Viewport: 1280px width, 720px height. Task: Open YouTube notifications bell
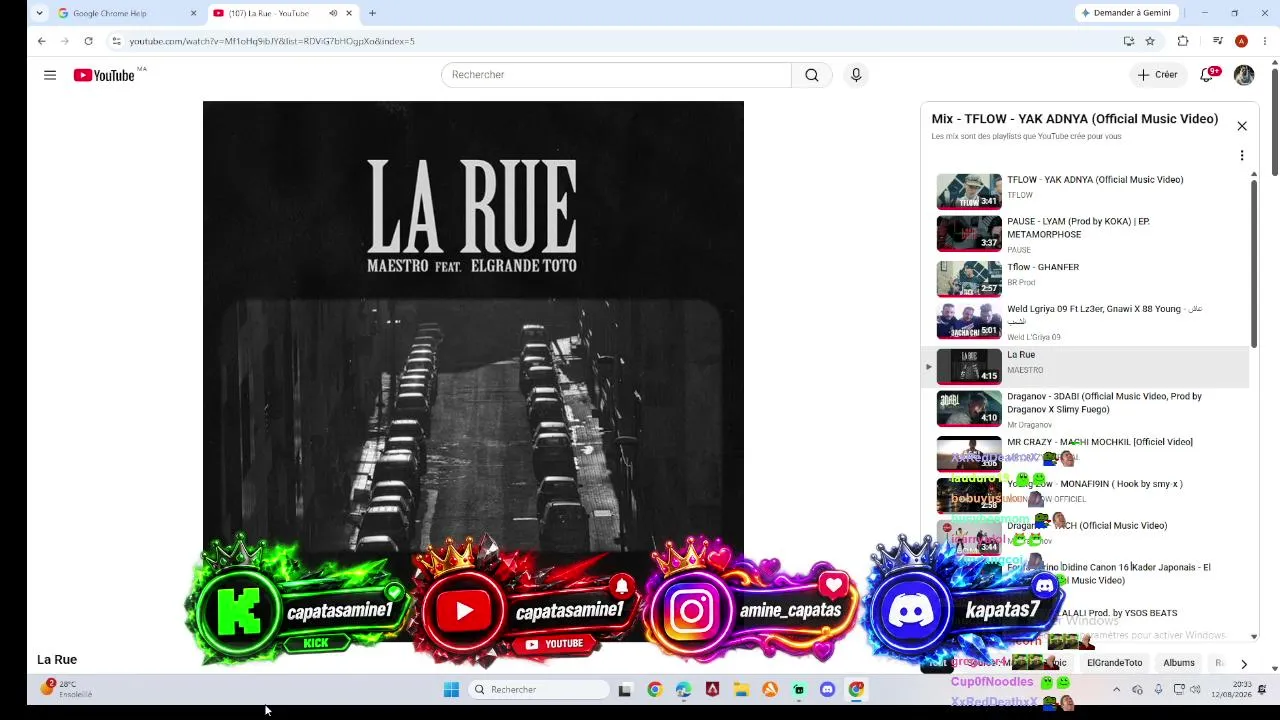1207,75
